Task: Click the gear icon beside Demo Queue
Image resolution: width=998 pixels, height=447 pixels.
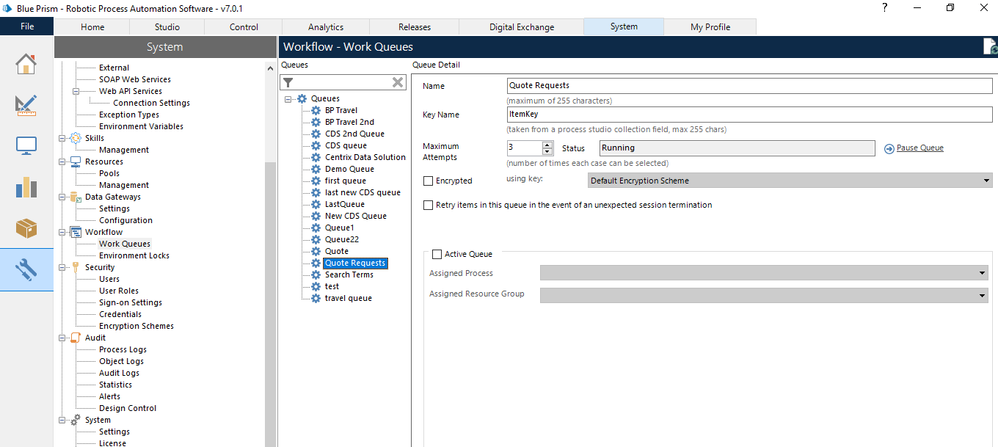Action: click(316, 169)
